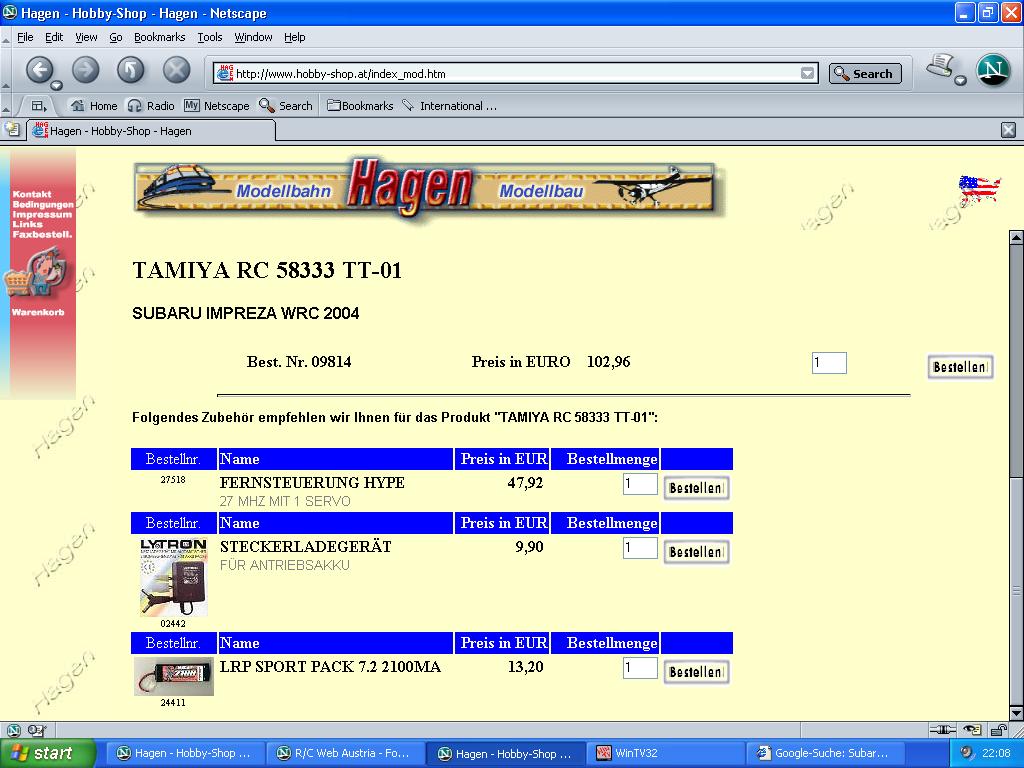The image size is (1024, 768).
Task: Open the sidebar tab button dropdown
Action: 39,106
